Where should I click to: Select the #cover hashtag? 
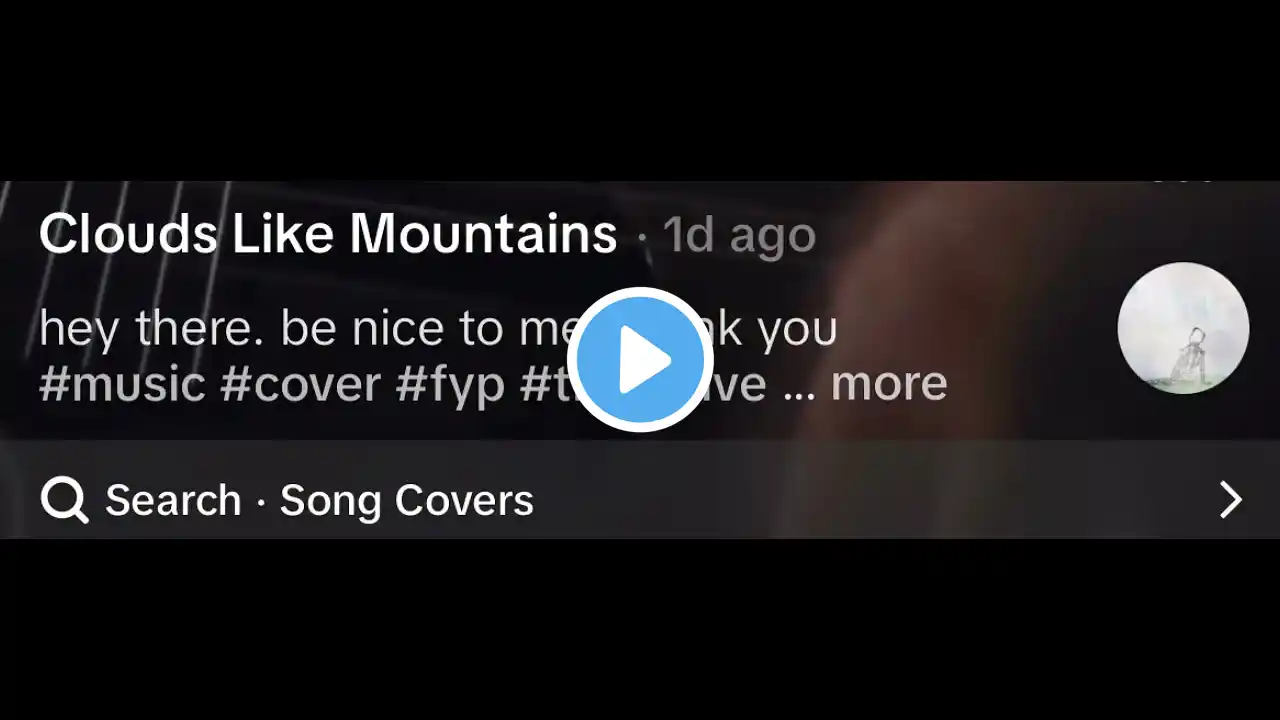301,384
